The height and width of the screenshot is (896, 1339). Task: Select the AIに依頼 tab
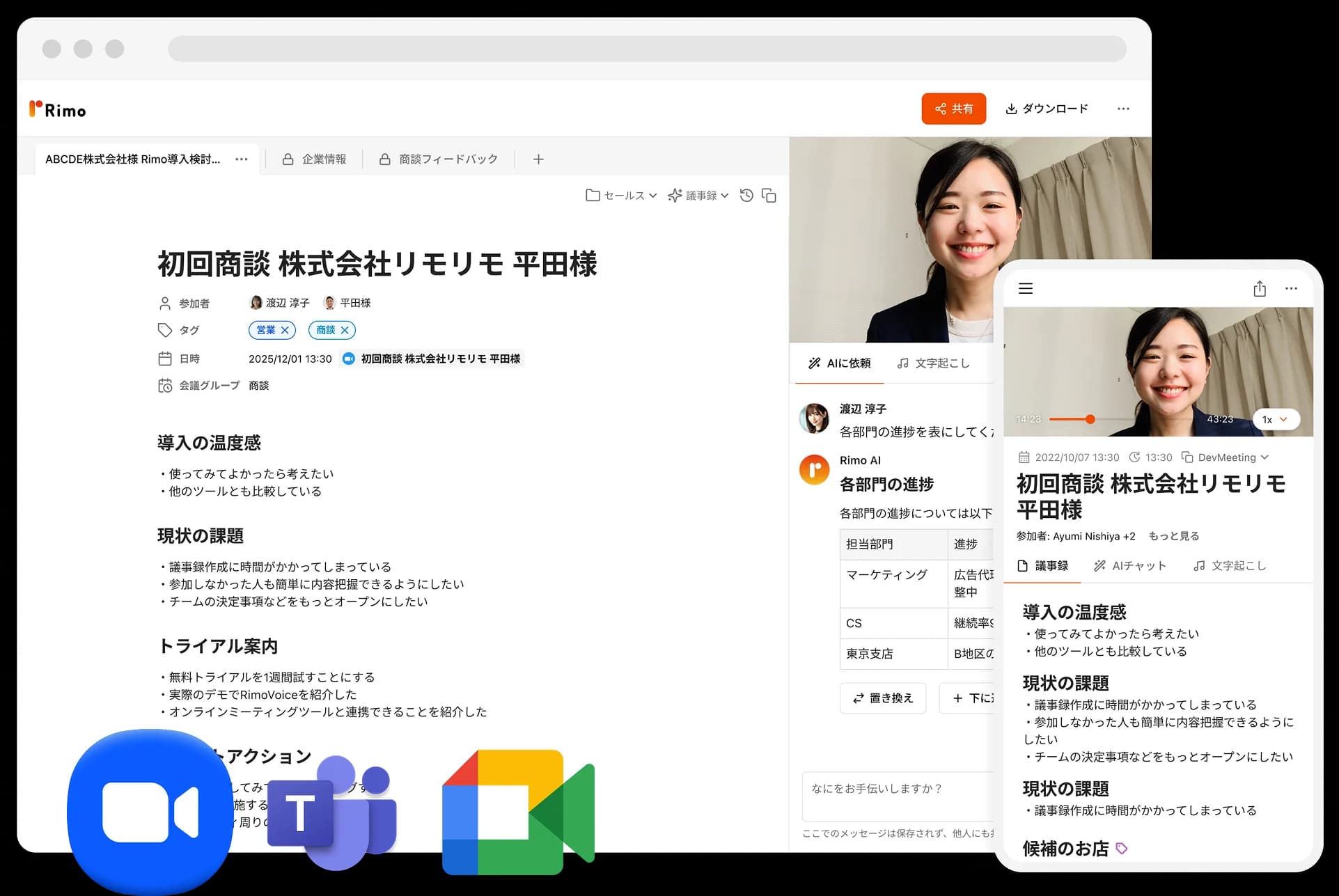[839, 363]
